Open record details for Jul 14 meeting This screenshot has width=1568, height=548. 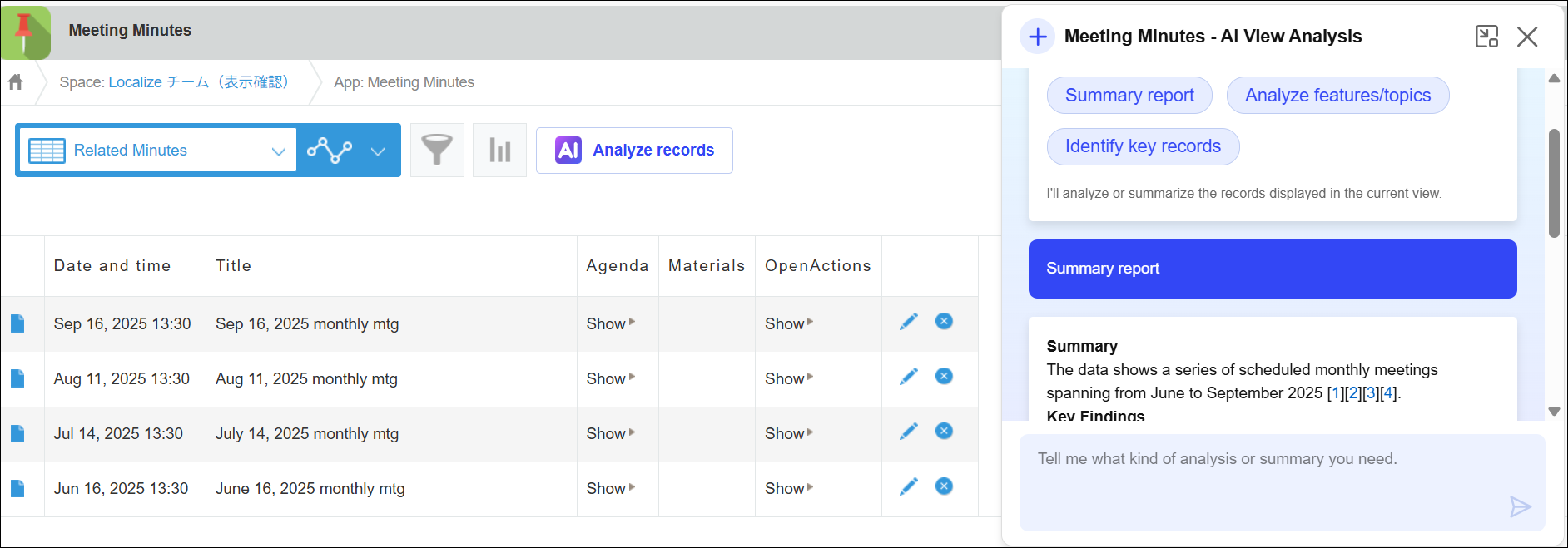[17, 434]
